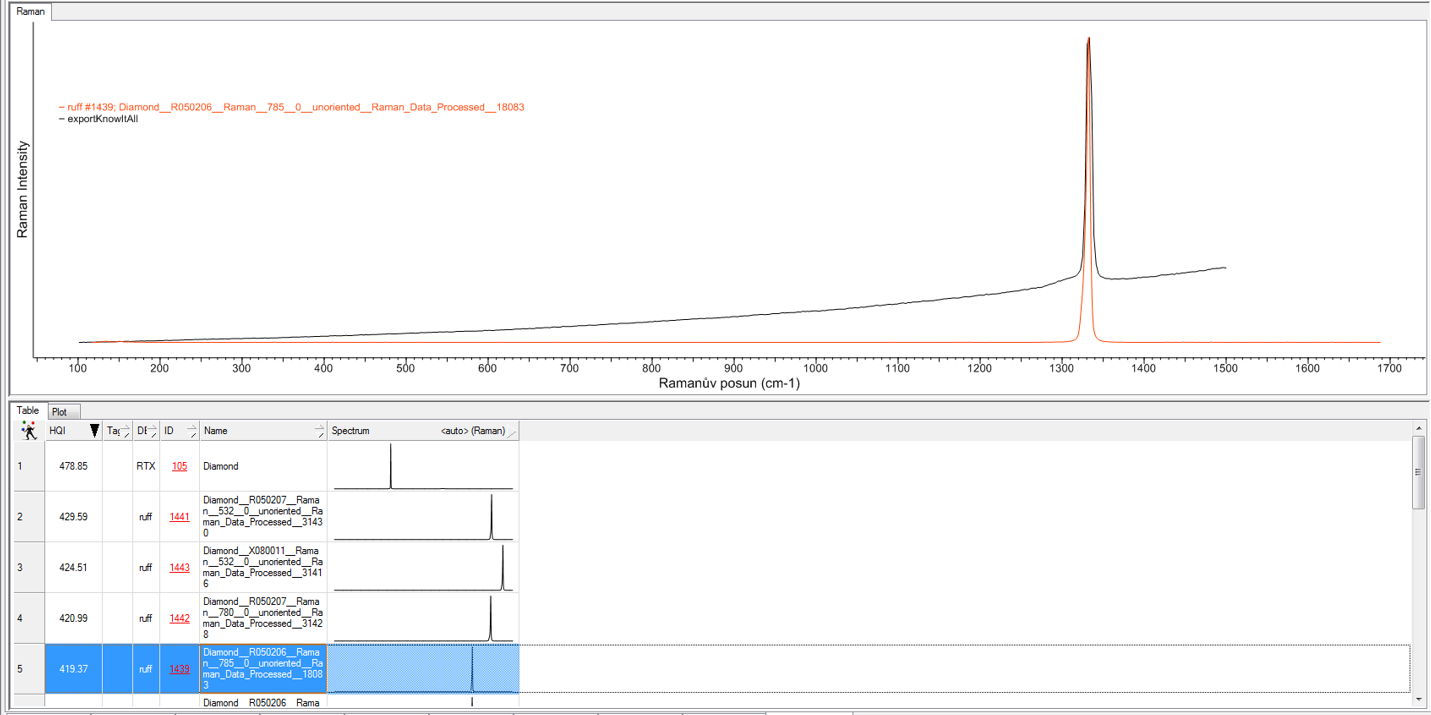
Task: Click the juggler icon in table header
Action: [x=29, y=431]
